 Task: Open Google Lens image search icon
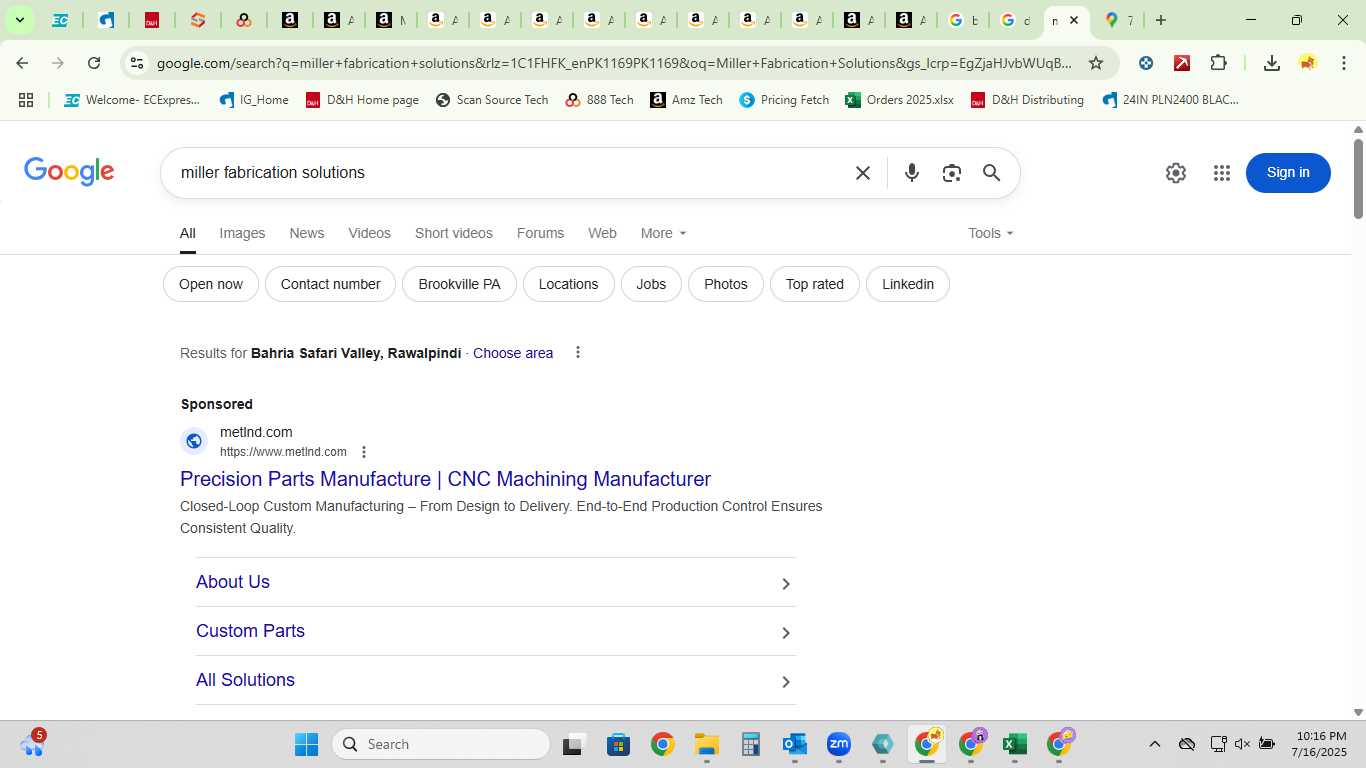click(951, 173)
